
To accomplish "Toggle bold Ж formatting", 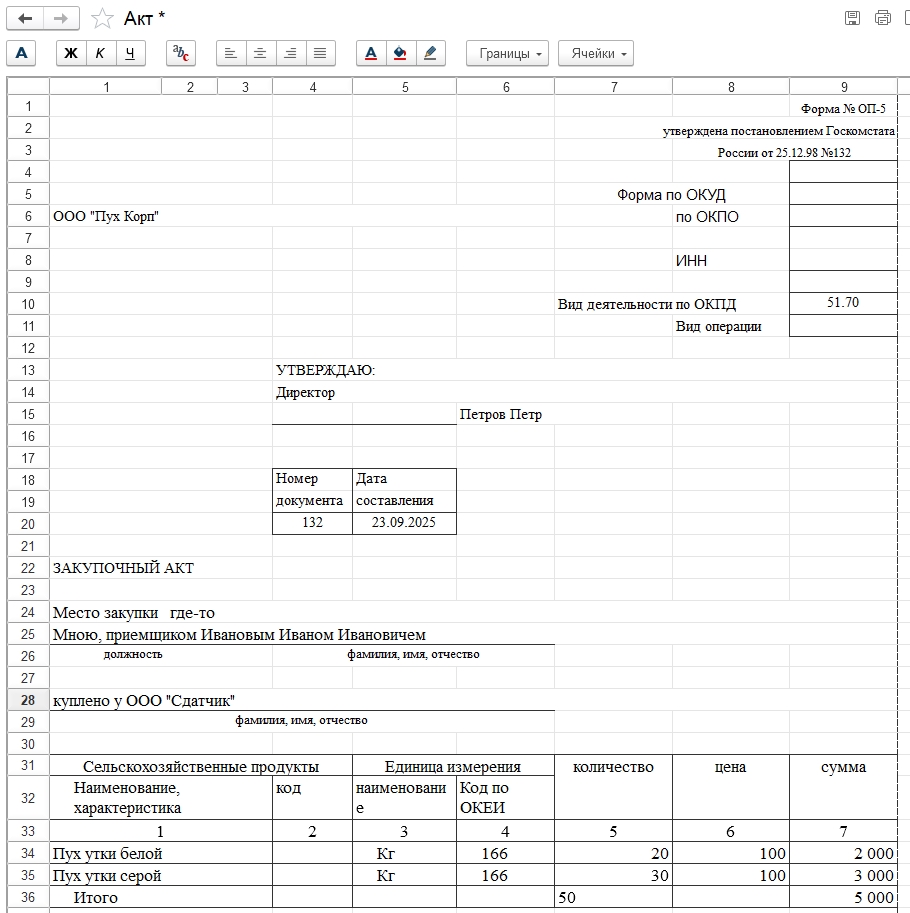I will 71,54.
